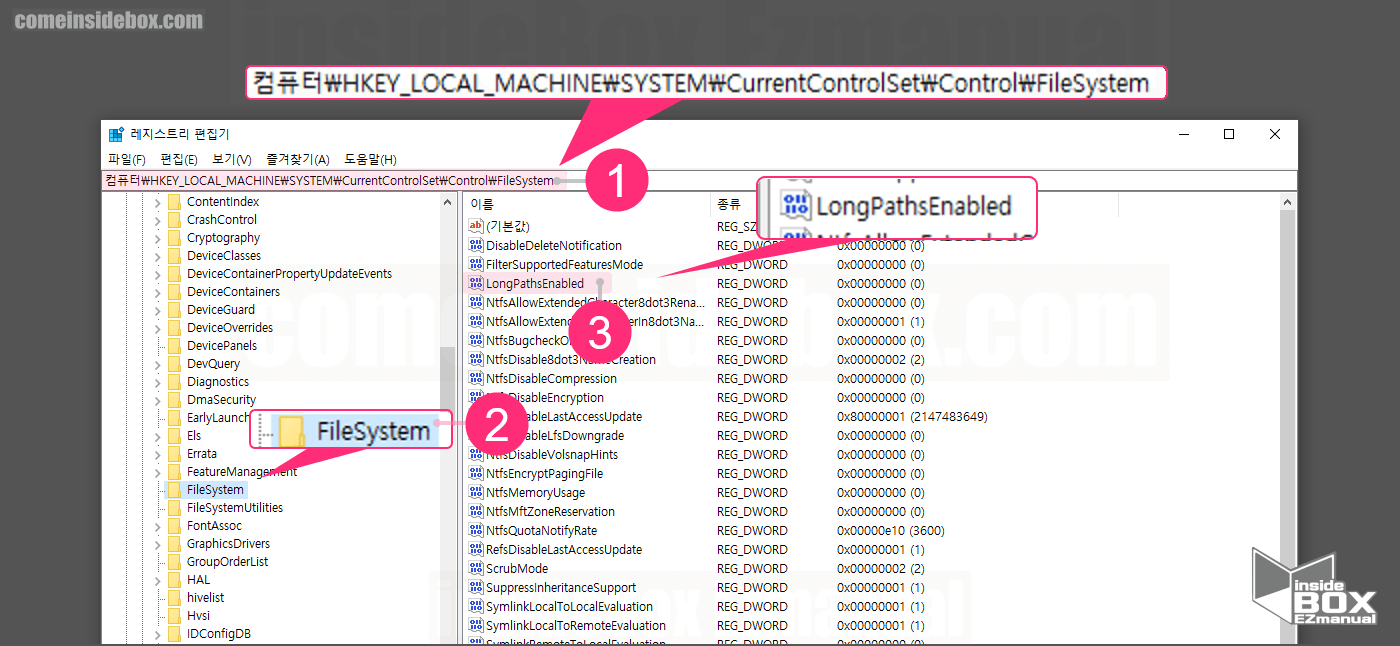Select the FeatureManagement key

coord(241,472)
